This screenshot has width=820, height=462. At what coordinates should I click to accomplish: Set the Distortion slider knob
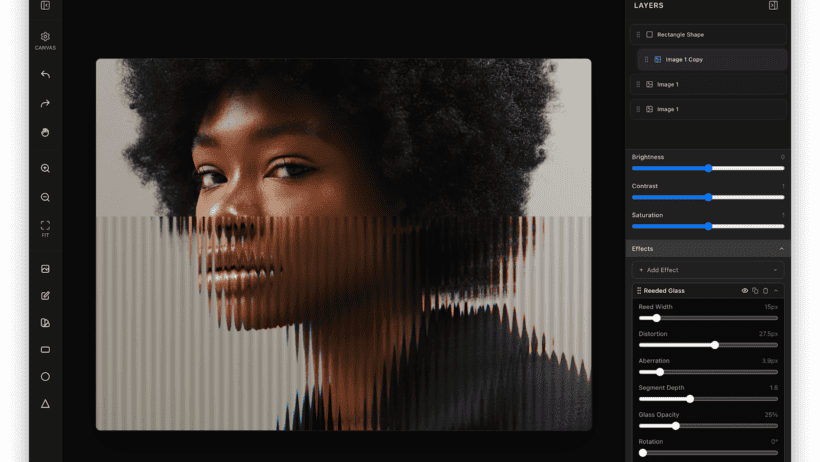(x=715, y=345)
